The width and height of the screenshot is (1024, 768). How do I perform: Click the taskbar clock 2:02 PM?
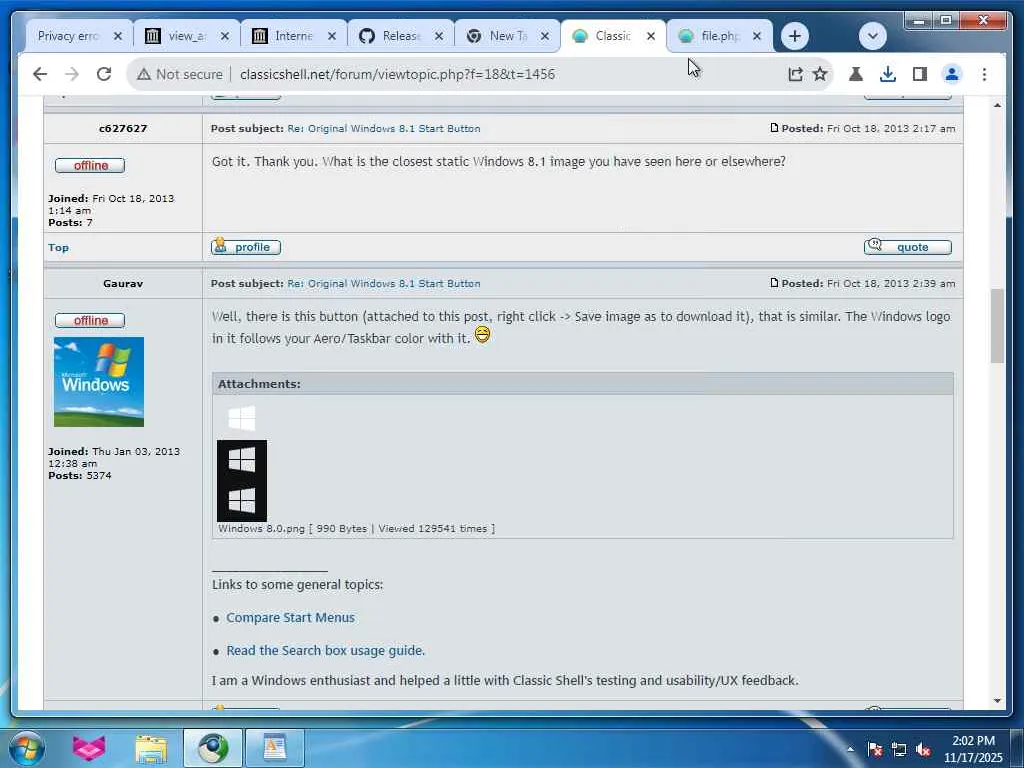pyautogui.click(x=973, y=749)
